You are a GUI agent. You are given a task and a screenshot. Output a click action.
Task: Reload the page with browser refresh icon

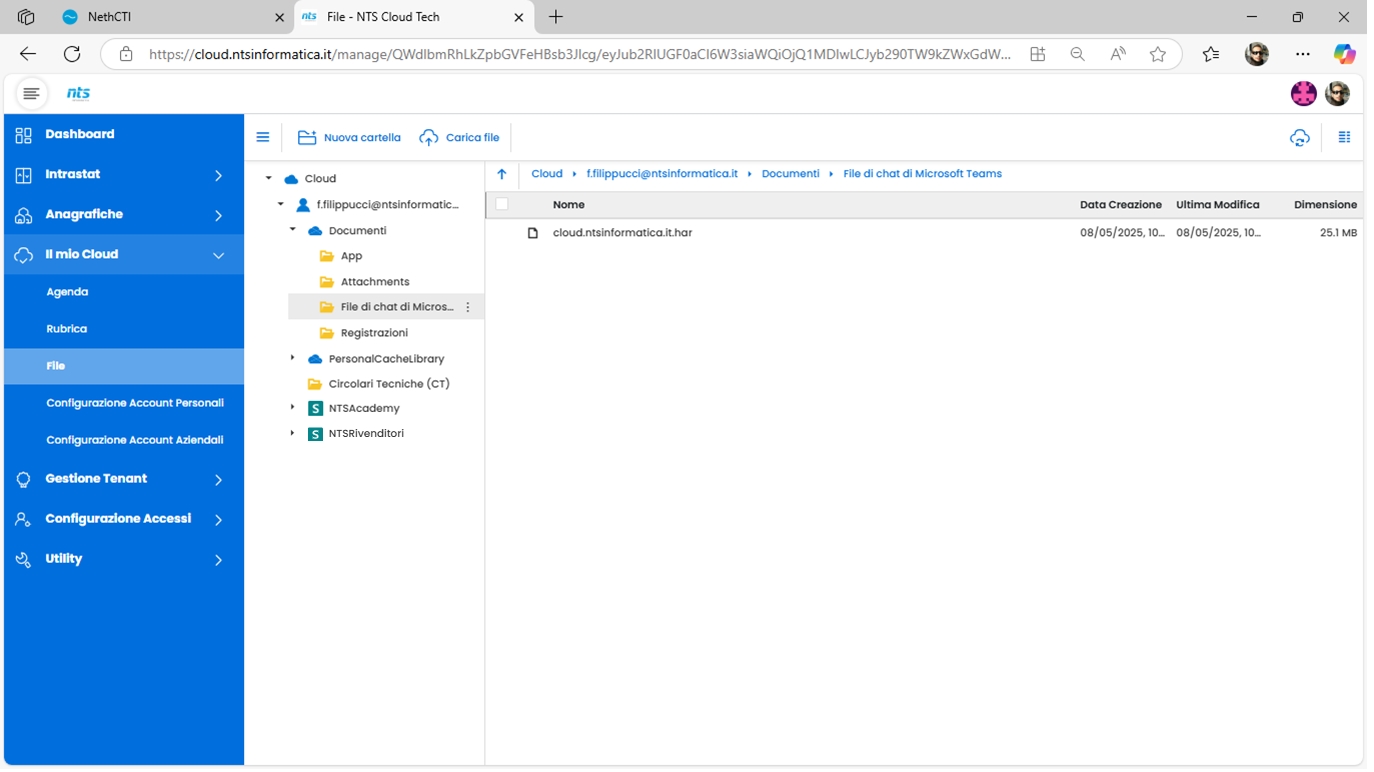72,54
